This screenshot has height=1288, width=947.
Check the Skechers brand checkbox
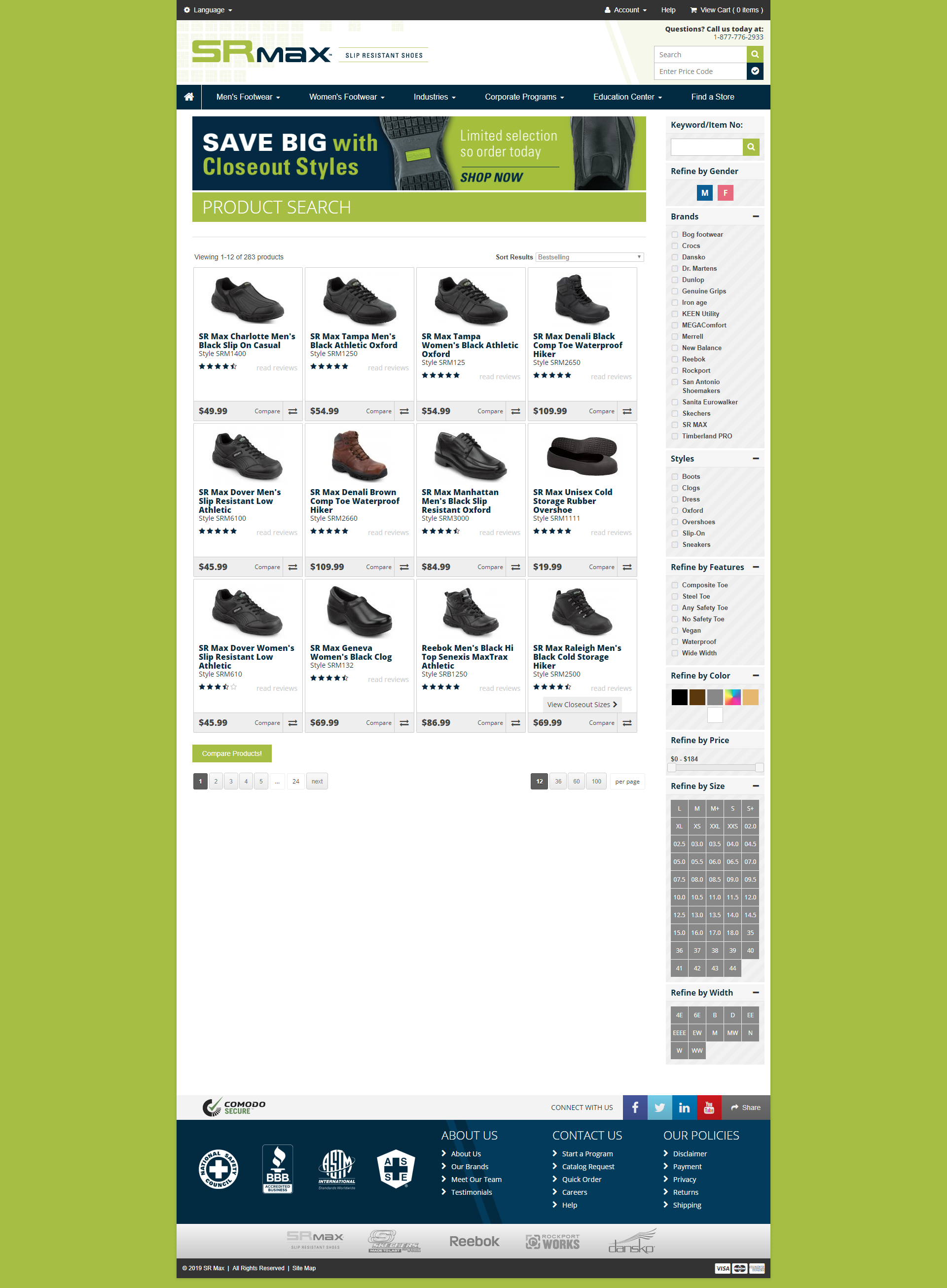click(x=675, y=414)
